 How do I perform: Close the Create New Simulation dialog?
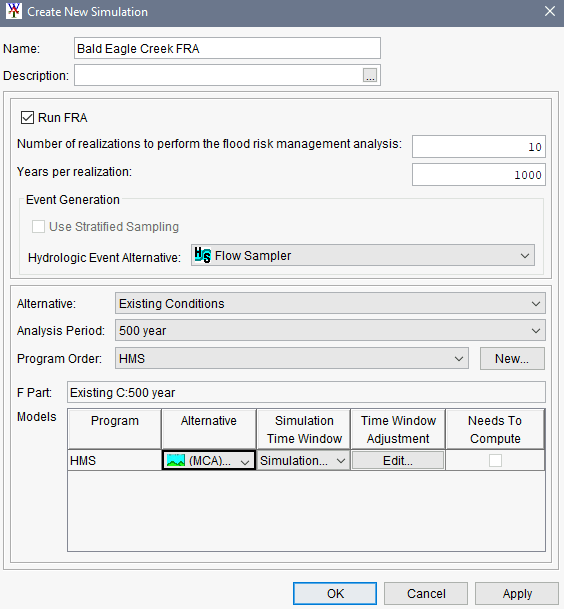(550, 11)
